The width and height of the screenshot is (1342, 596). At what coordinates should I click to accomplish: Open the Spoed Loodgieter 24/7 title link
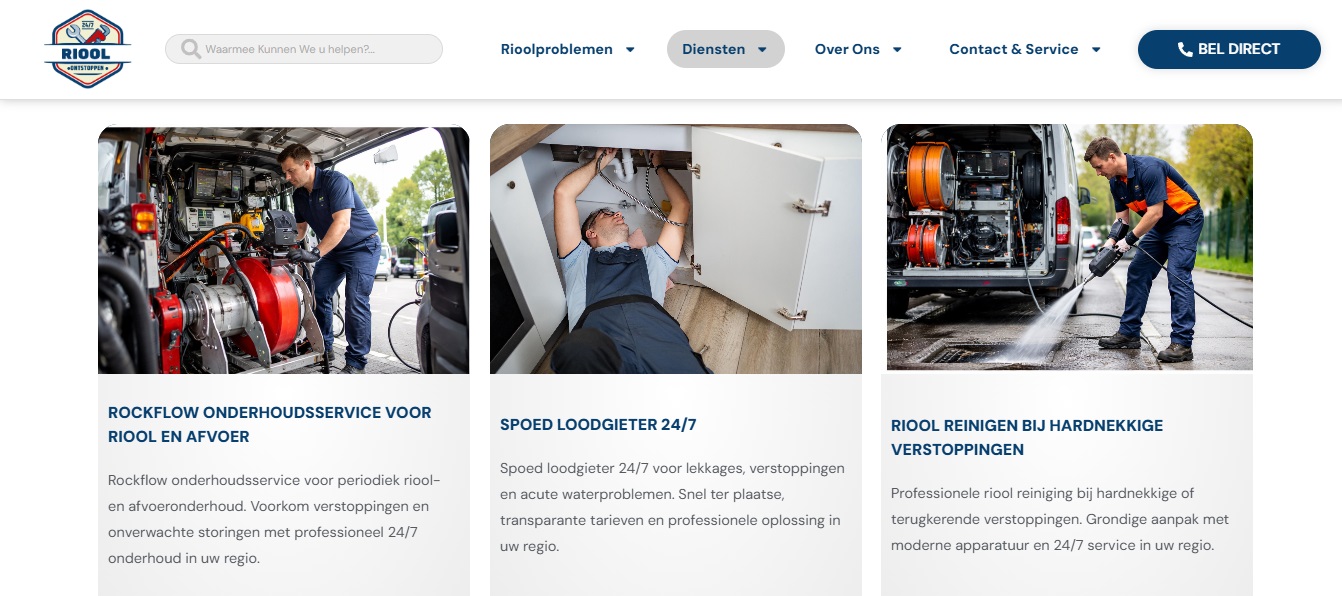click(x=598, y=424)
